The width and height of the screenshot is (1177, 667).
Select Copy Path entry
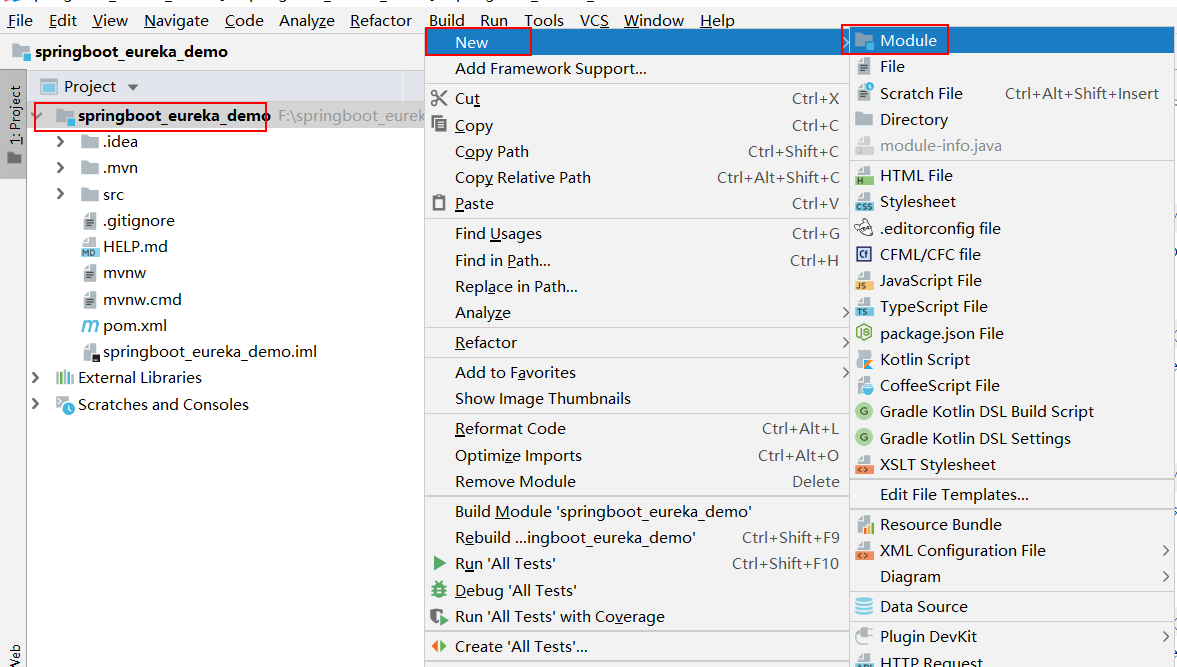[x=637, y=152]
